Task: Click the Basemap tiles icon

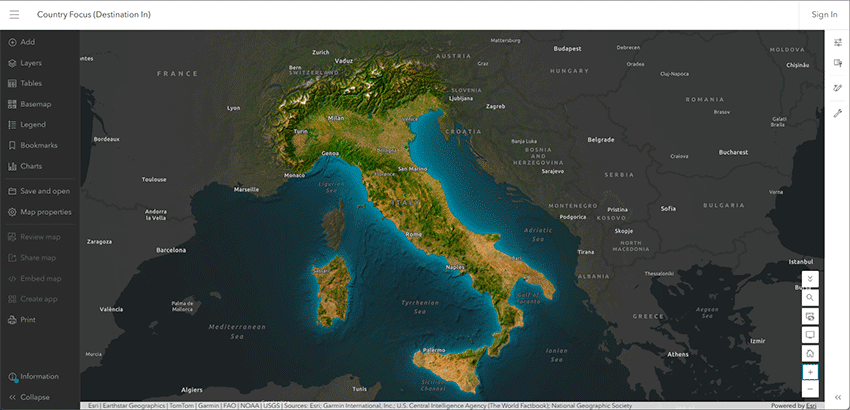Action: click(12, 104)
